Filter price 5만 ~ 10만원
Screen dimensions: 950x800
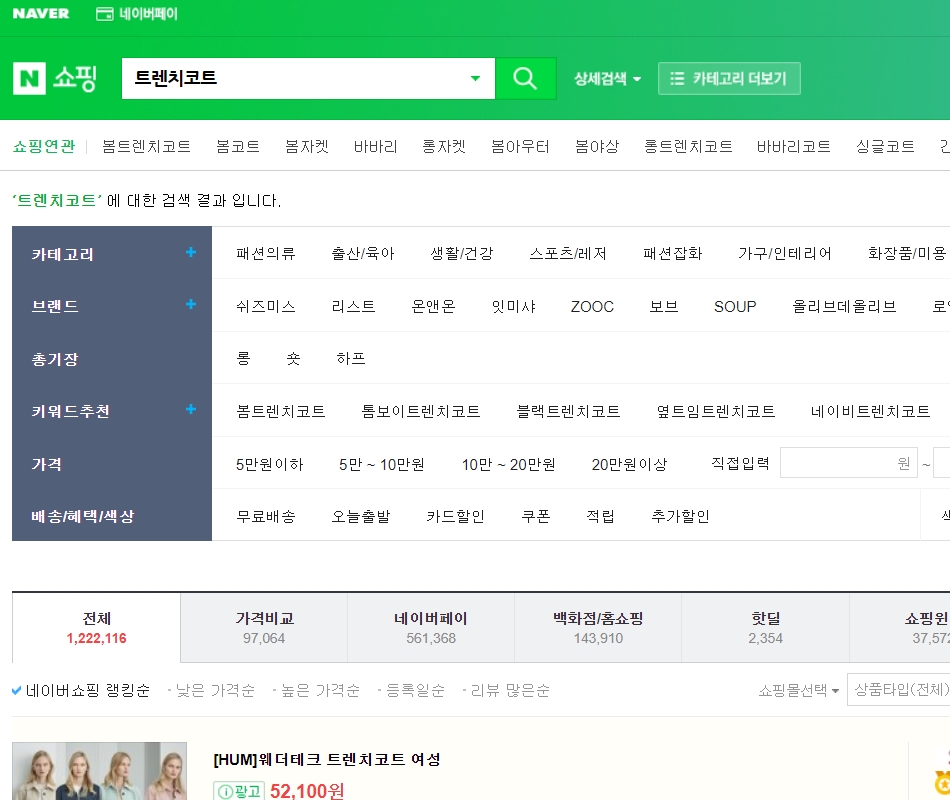pos(382,464)
